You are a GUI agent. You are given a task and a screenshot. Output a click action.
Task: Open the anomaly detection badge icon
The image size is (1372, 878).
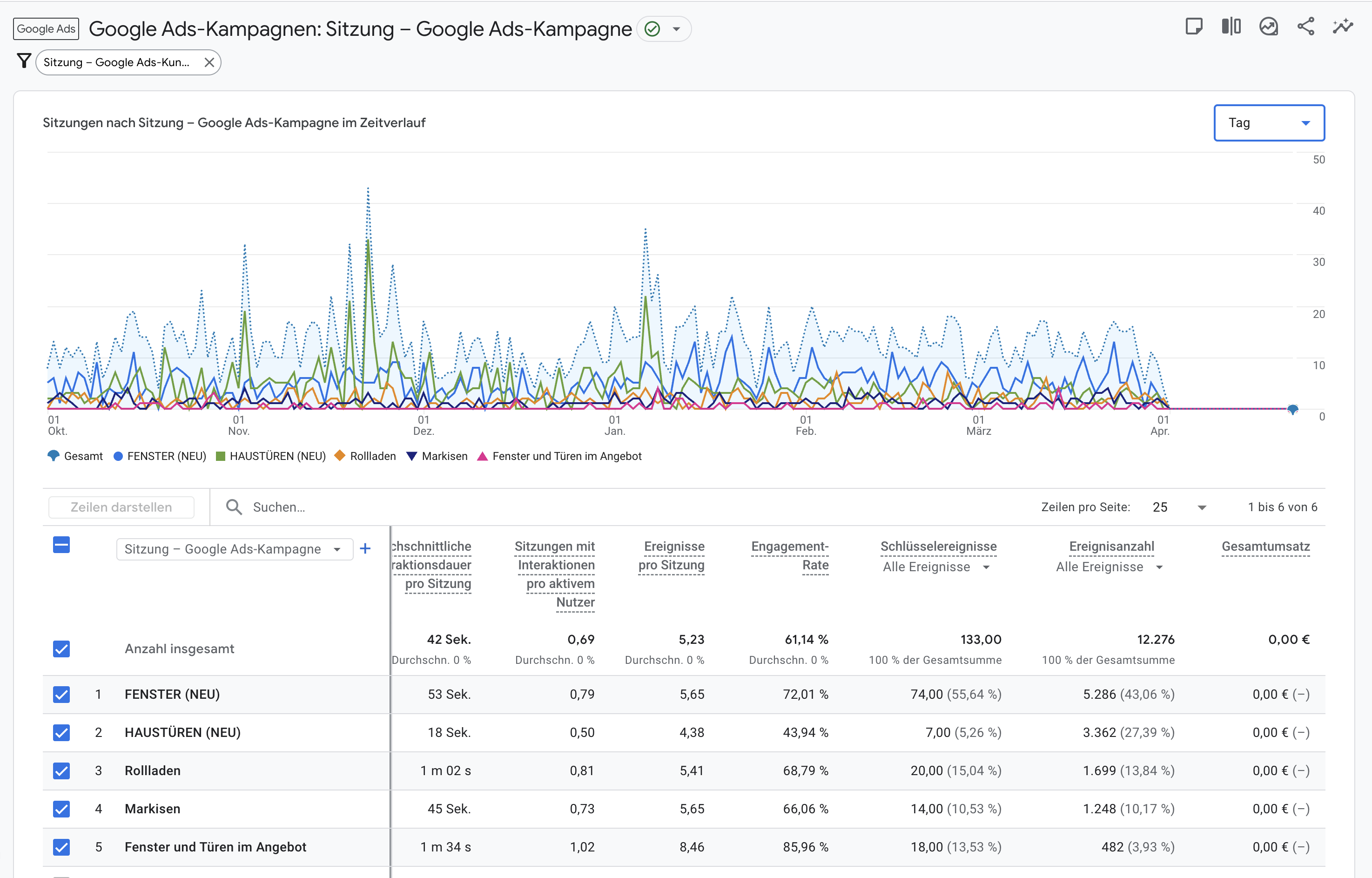pos(1269,26)
